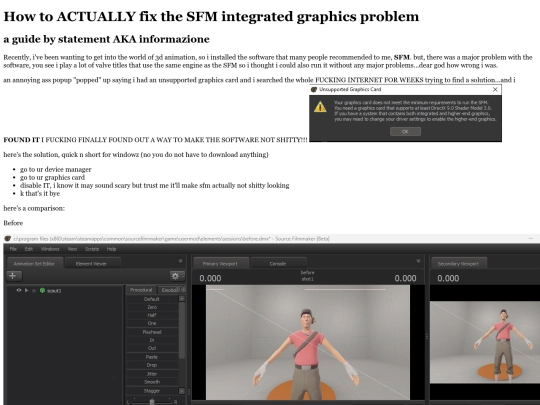Open the gear settings dropdown in Animation Set Editor

click(177, 276)
